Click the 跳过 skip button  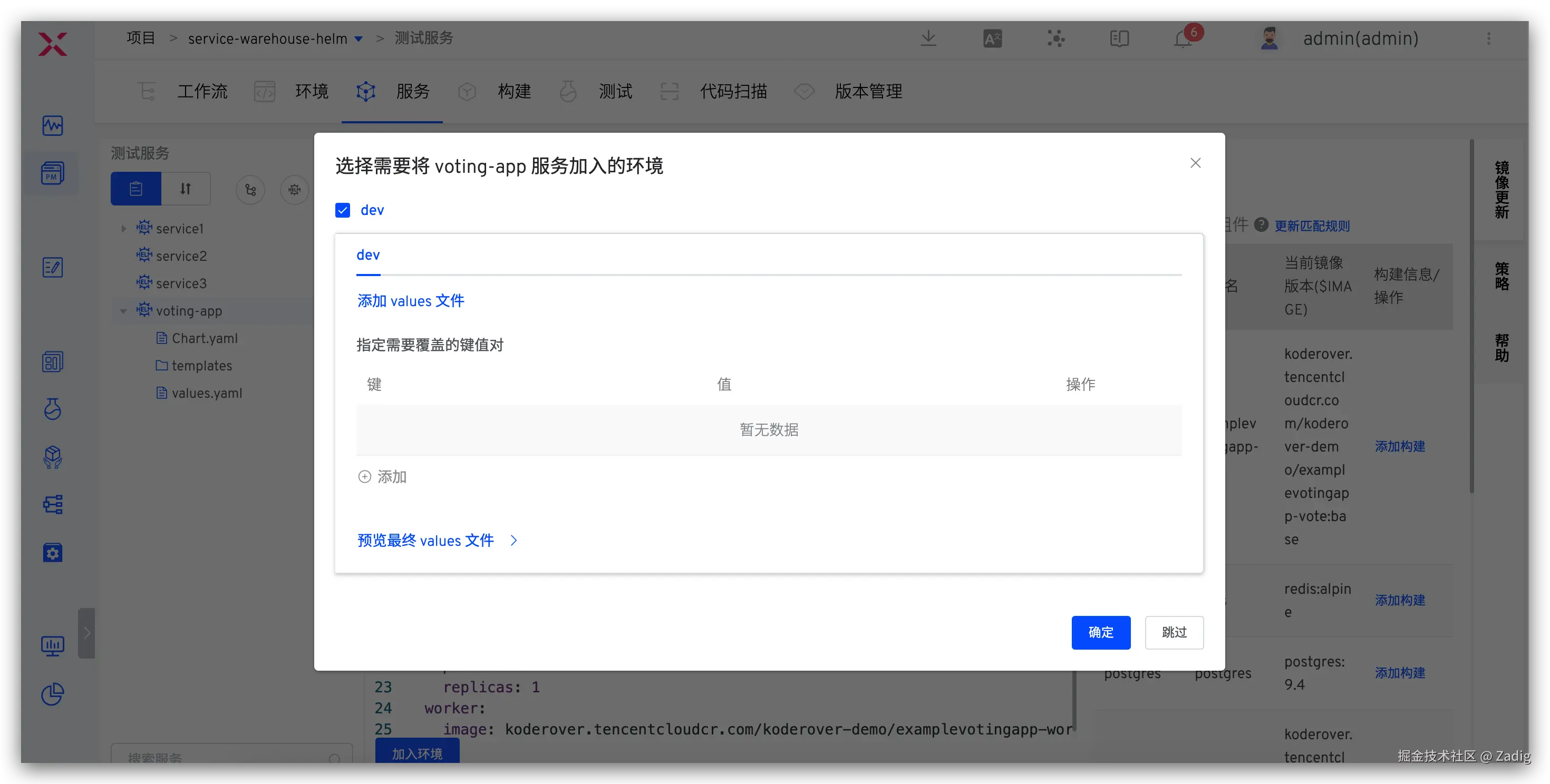click(x=1174, y=632)
